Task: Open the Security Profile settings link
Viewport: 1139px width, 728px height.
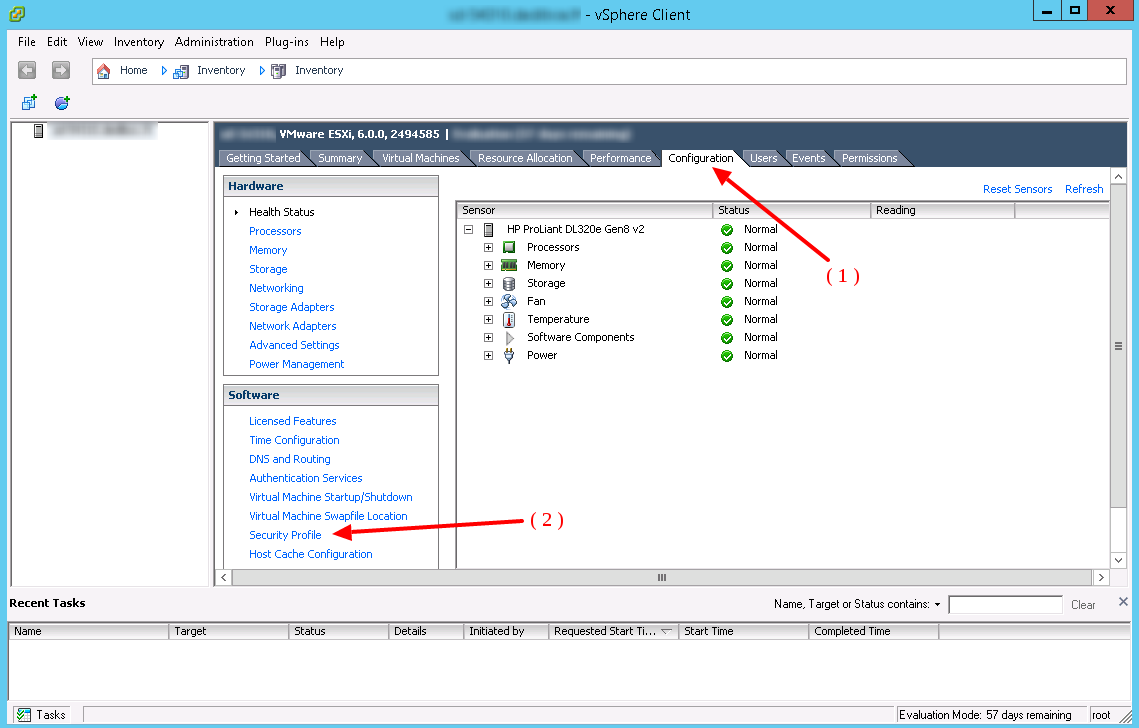Action: [x=285, y=535]
